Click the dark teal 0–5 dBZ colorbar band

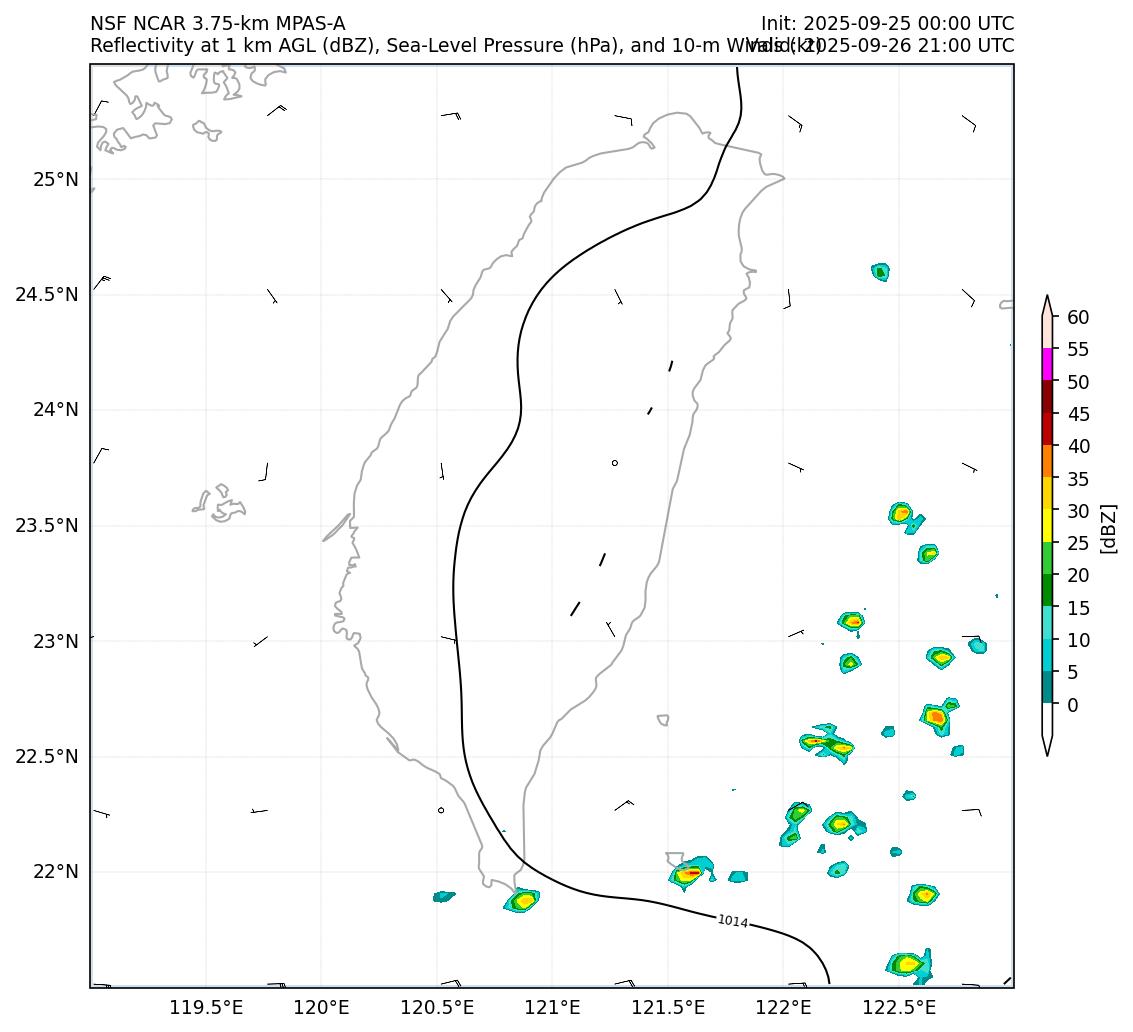click(x=1047, y=687)
